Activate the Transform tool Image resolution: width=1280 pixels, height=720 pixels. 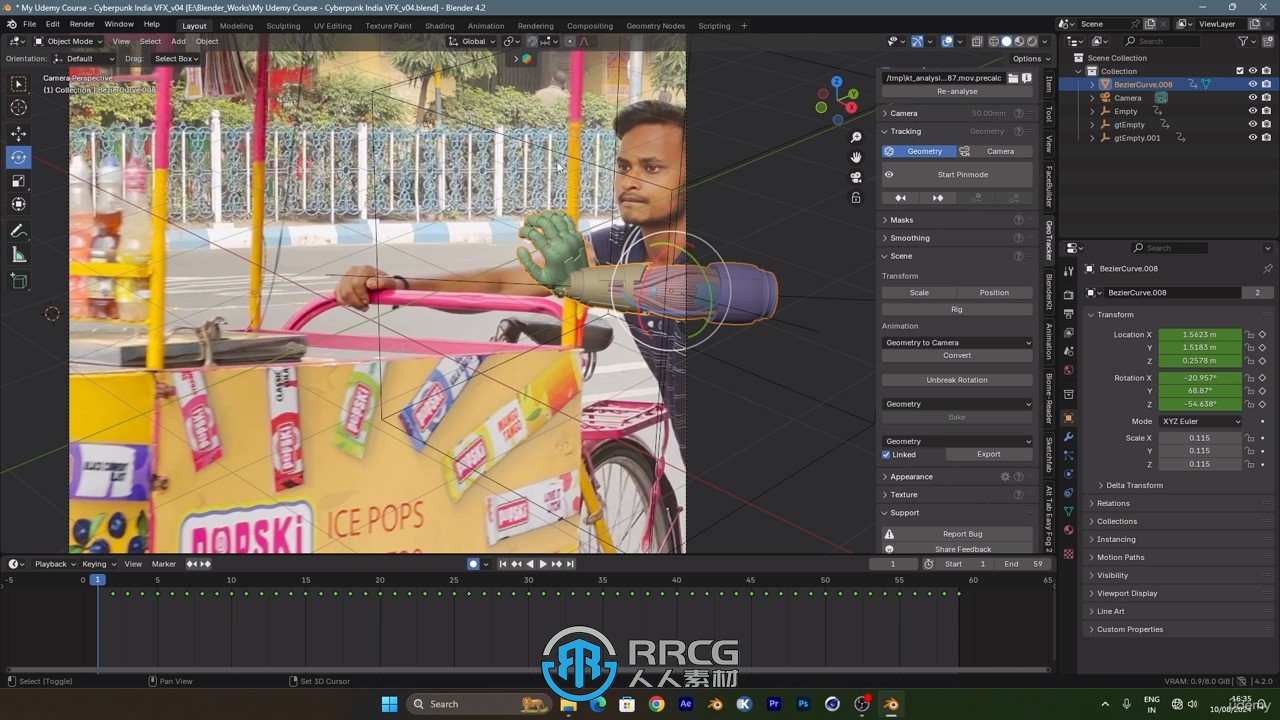[18, 205]
